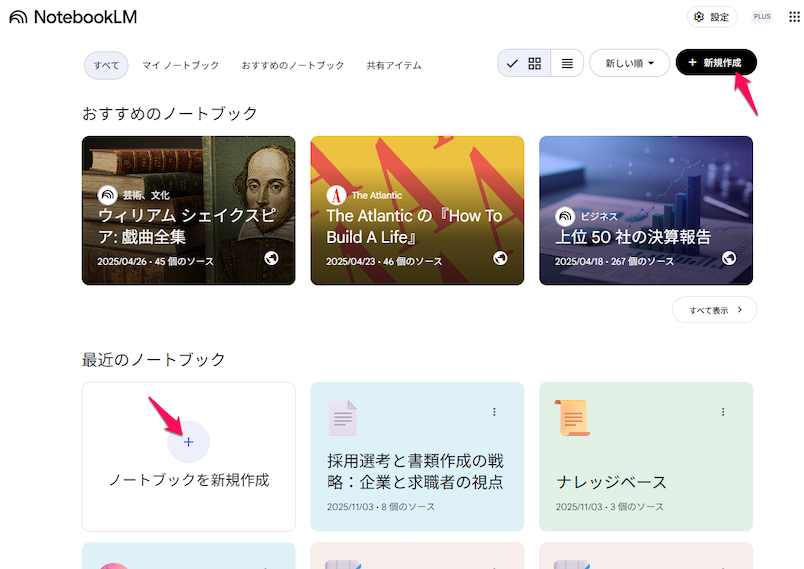
Task: Click 2025/04/23 · 46 個のソース text
Action: tap(384, 261)
